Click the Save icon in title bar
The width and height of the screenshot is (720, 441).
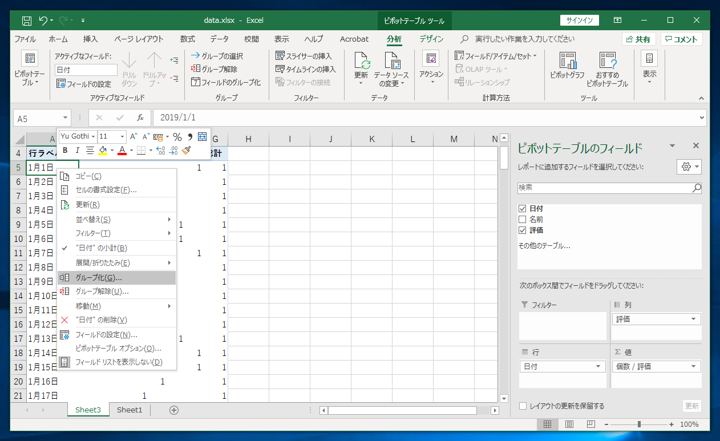coord(27,21)
